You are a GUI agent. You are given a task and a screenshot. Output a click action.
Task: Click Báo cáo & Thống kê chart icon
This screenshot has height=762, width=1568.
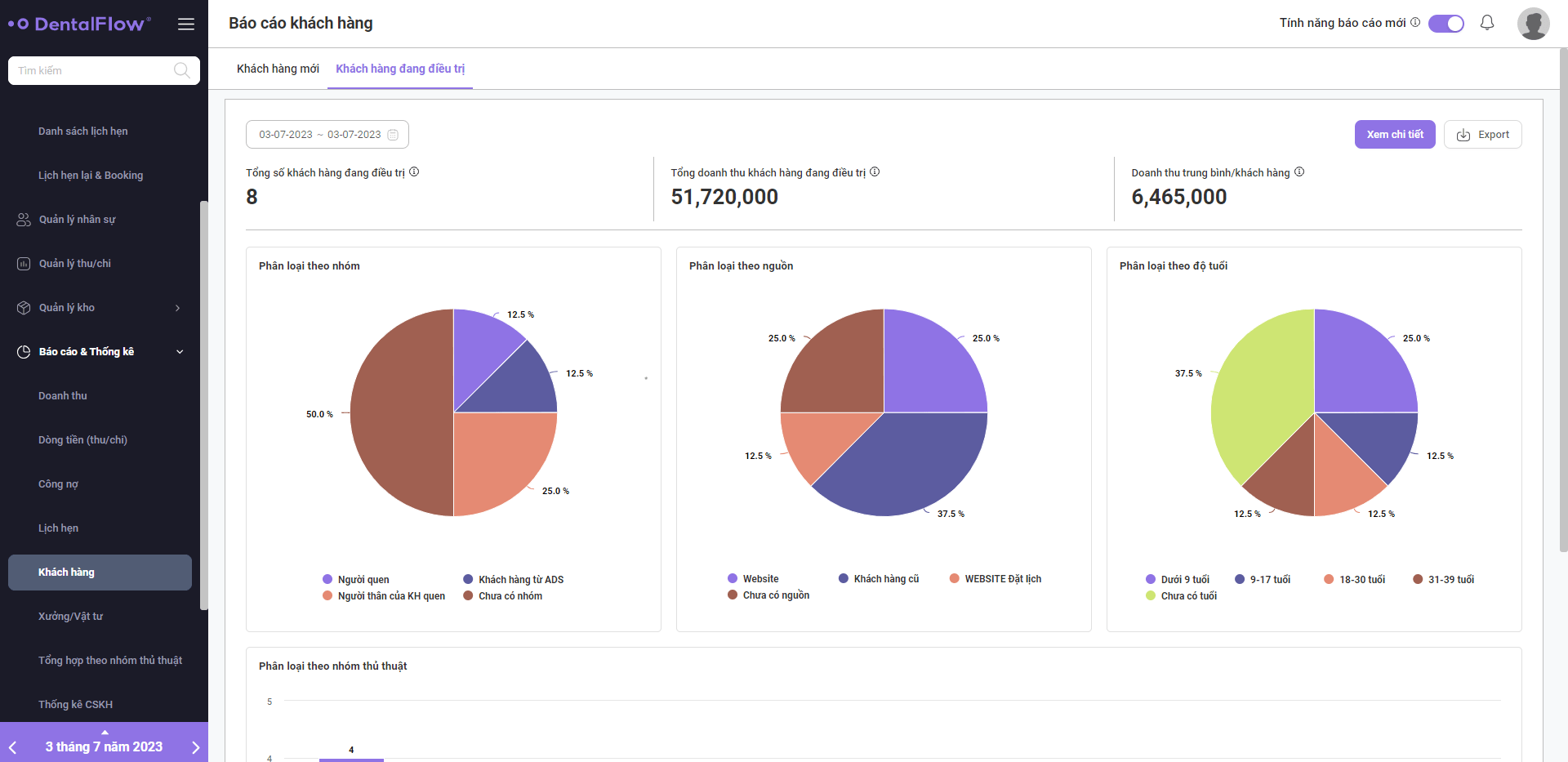tap(24, 352)
